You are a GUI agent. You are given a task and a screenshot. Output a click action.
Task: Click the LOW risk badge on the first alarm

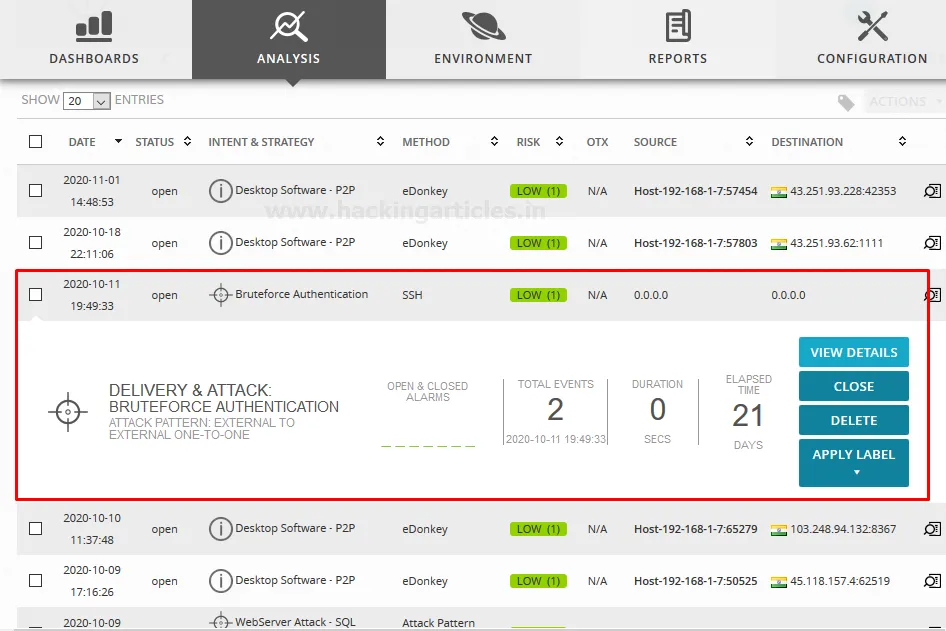537,190
